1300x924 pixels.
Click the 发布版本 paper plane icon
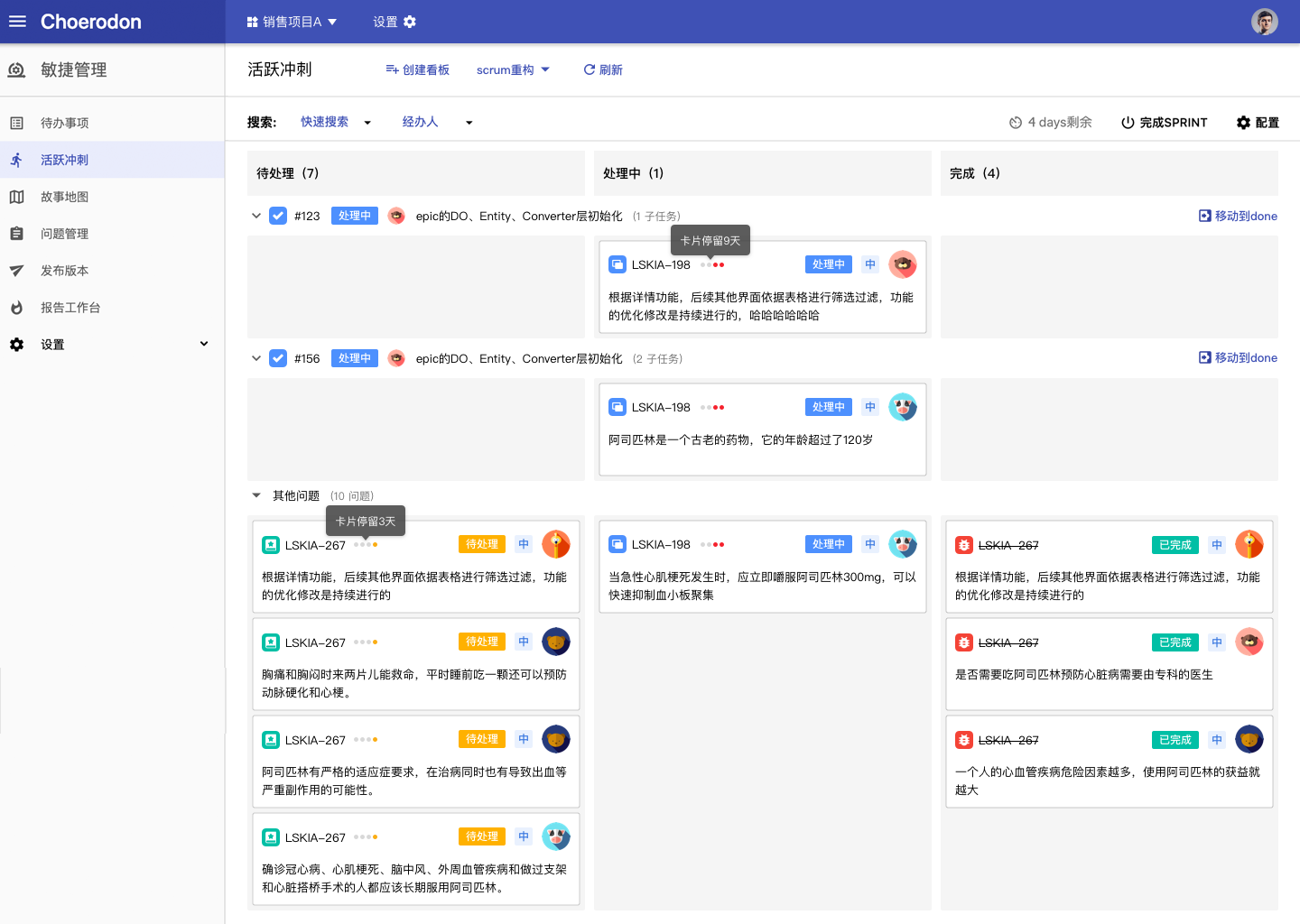coord(16,271)
